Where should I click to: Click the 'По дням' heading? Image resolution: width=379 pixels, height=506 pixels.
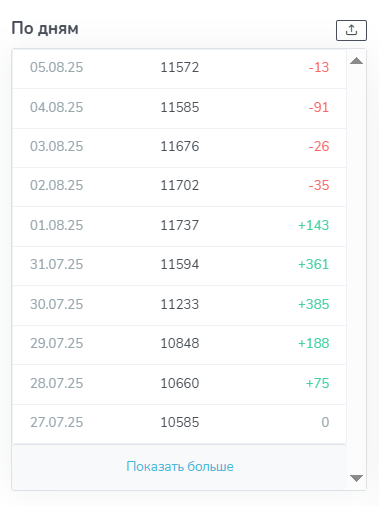point(45,29)
